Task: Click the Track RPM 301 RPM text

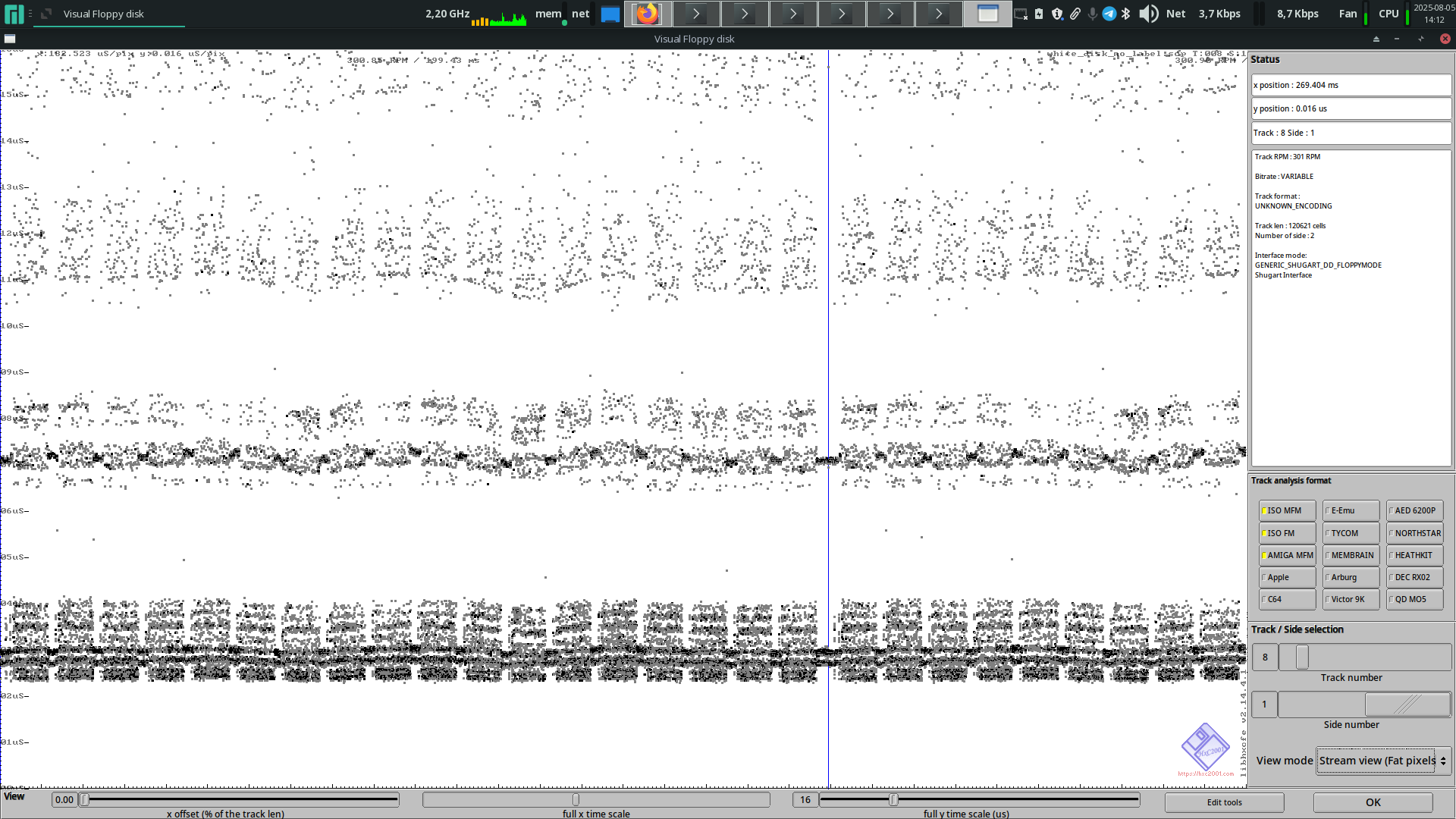Action: pyautogui.click(x=1288, y=157)
